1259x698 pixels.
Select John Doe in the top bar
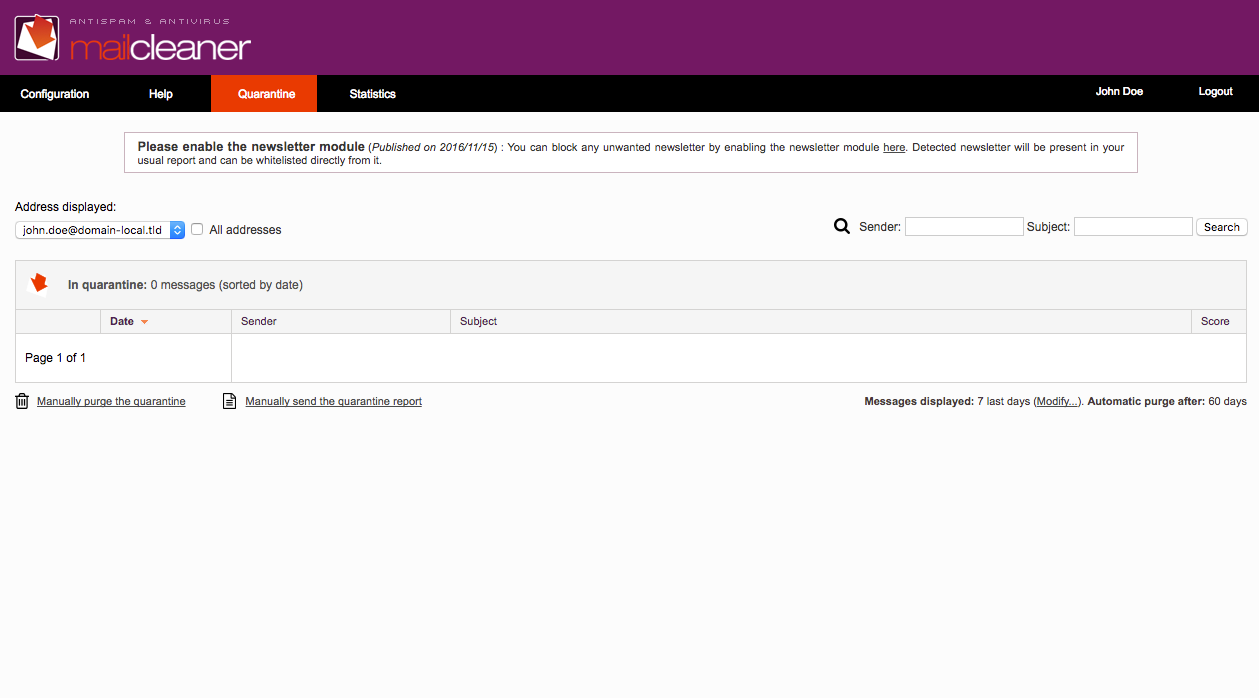[1119, 91]
